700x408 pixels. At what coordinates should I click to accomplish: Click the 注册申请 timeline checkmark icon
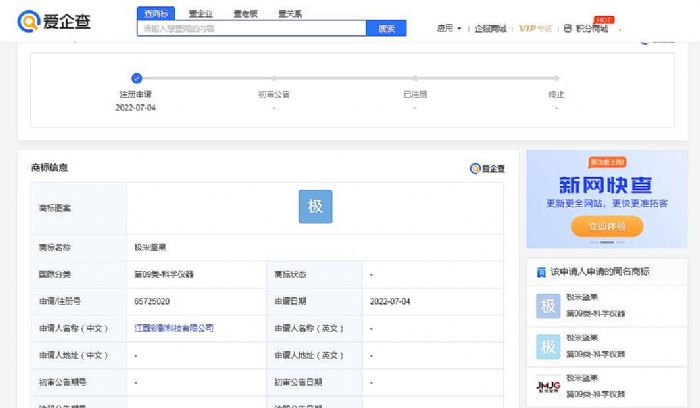pyautogui.click(x=137, y=78)
